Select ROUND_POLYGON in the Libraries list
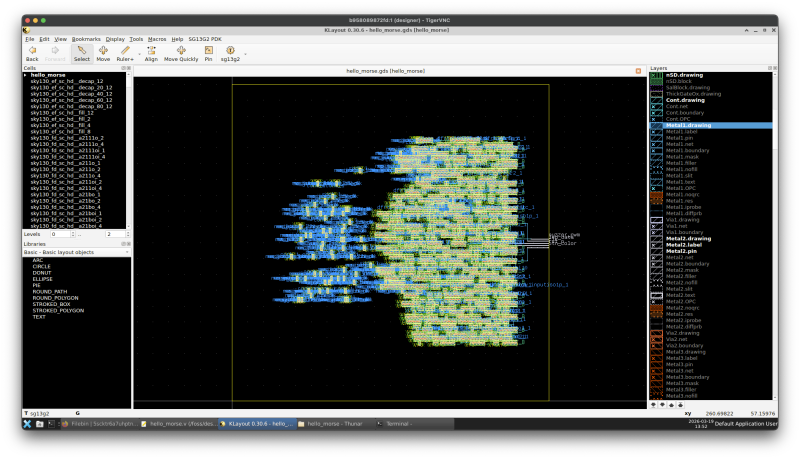Screen dimensions: 800x459 click(56, 298)
